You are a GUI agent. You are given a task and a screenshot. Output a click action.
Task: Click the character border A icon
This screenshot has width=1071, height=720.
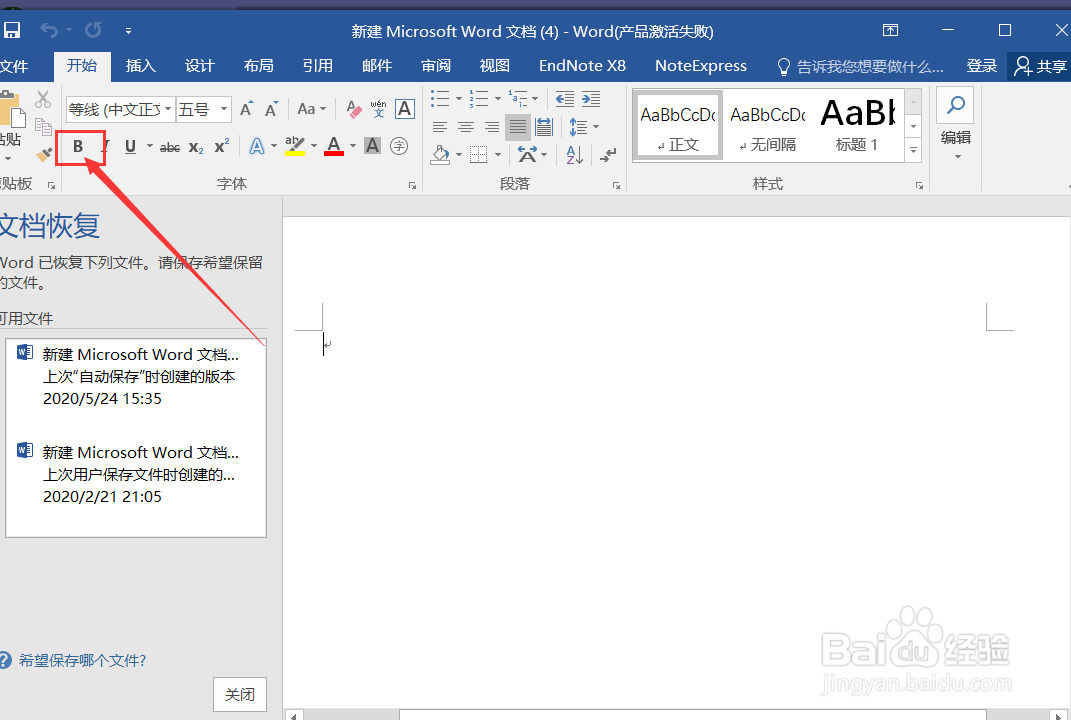405,109
